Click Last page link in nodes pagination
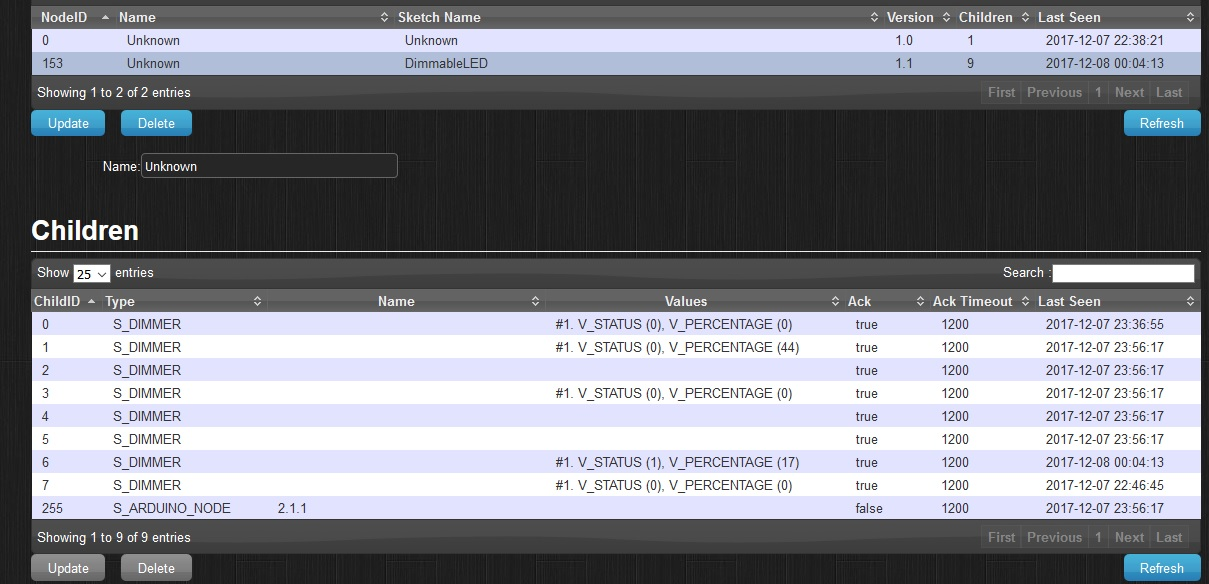Image resolution: width=1209 pixels, height=584 pixels. pos(1169,92)
